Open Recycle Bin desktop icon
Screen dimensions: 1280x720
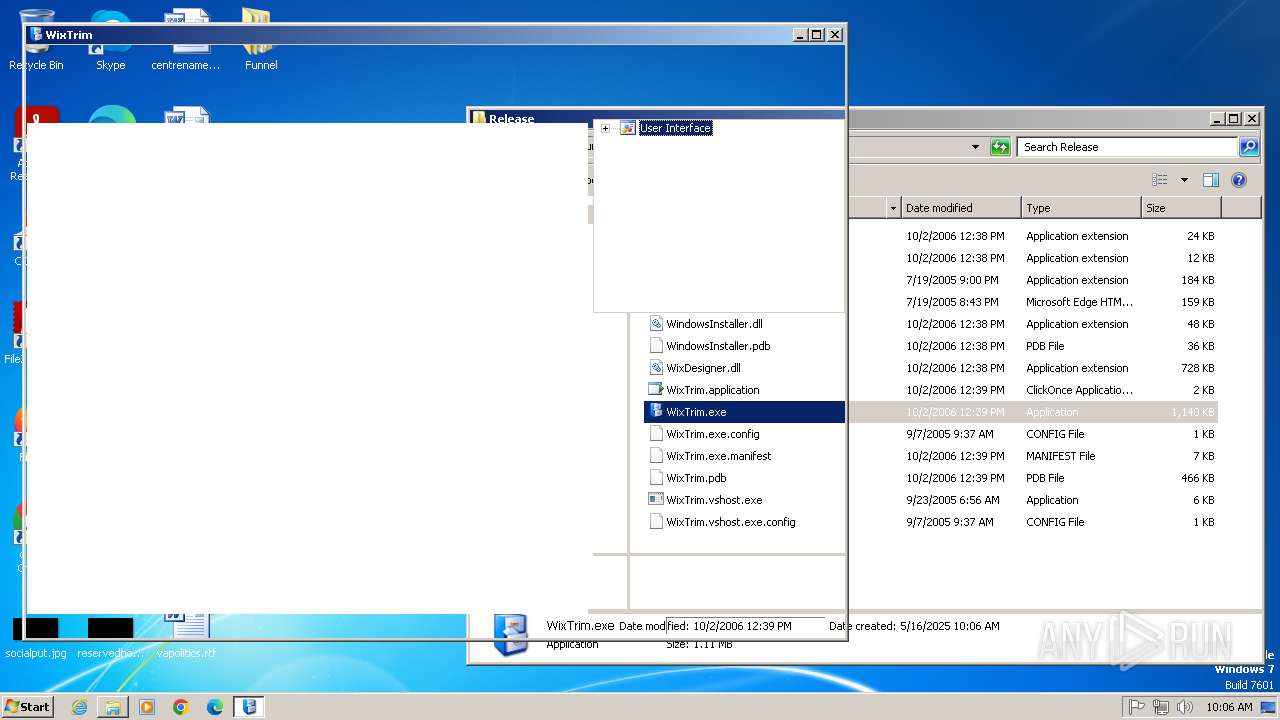point(36,41)
